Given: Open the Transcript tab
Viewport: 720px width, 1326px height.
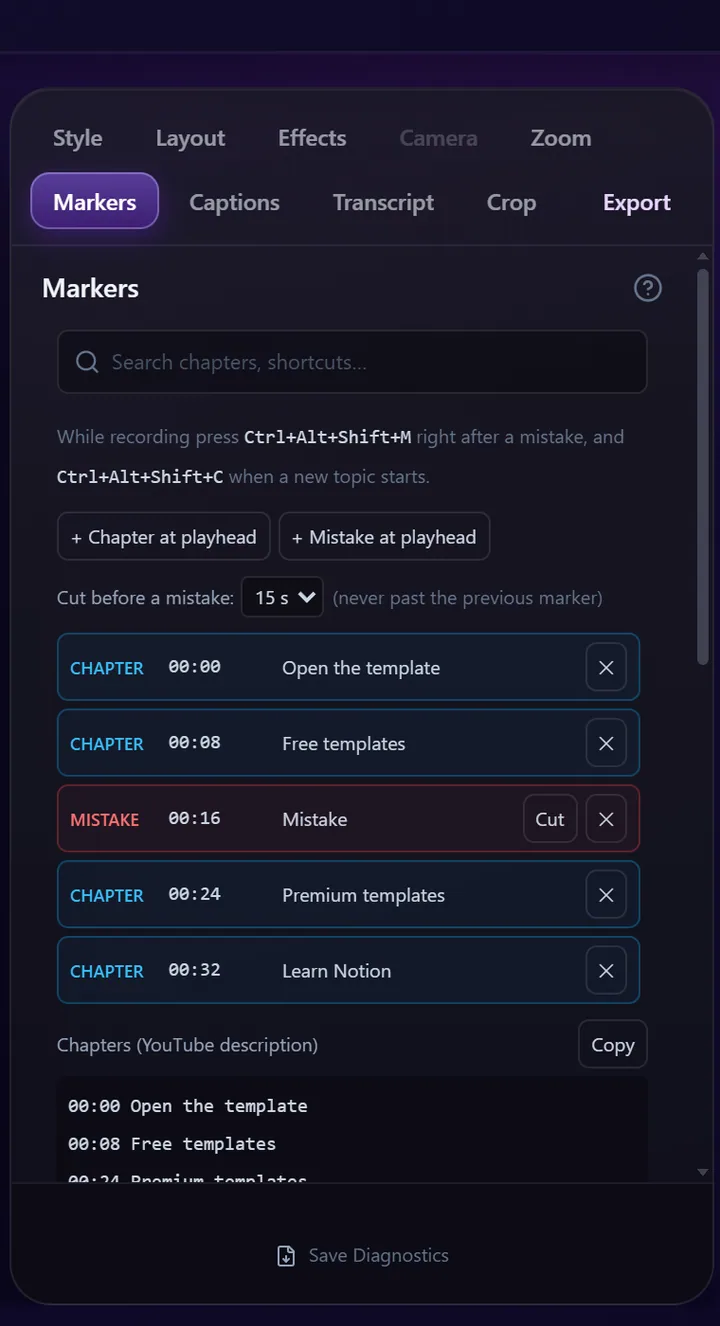Looking at the screenshot, I should [383, 202].
